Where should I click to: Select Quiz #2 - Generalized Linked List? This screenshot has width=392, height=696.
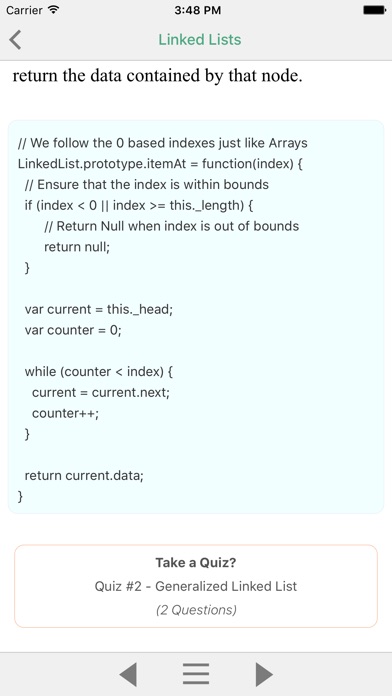coord(196,586)
